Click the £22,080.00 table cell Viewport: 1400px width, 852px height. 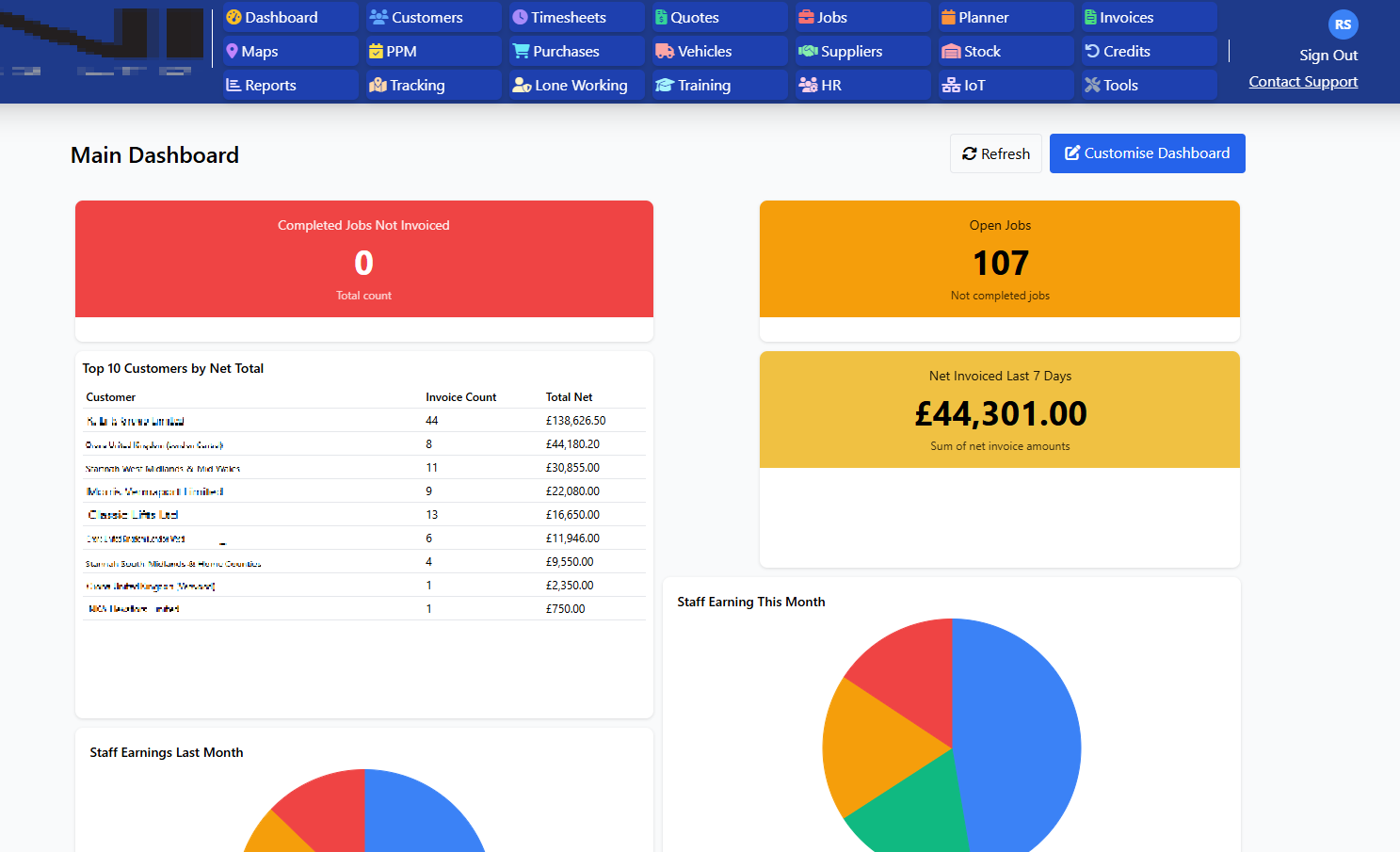[572, 491]
